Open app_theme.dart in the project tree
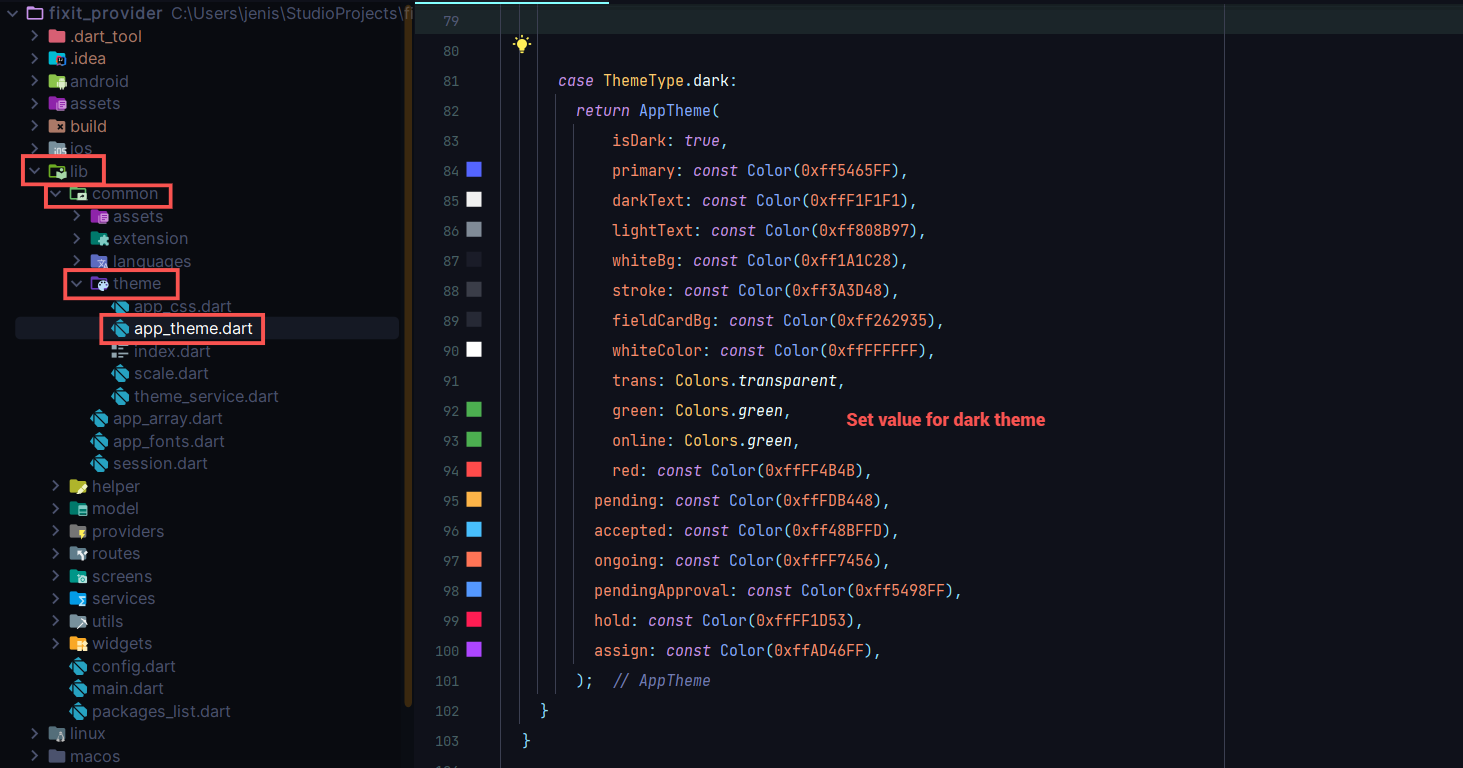Image resolution: width=1463 pixels, height=768 pixels. click(x=193, y=329)
